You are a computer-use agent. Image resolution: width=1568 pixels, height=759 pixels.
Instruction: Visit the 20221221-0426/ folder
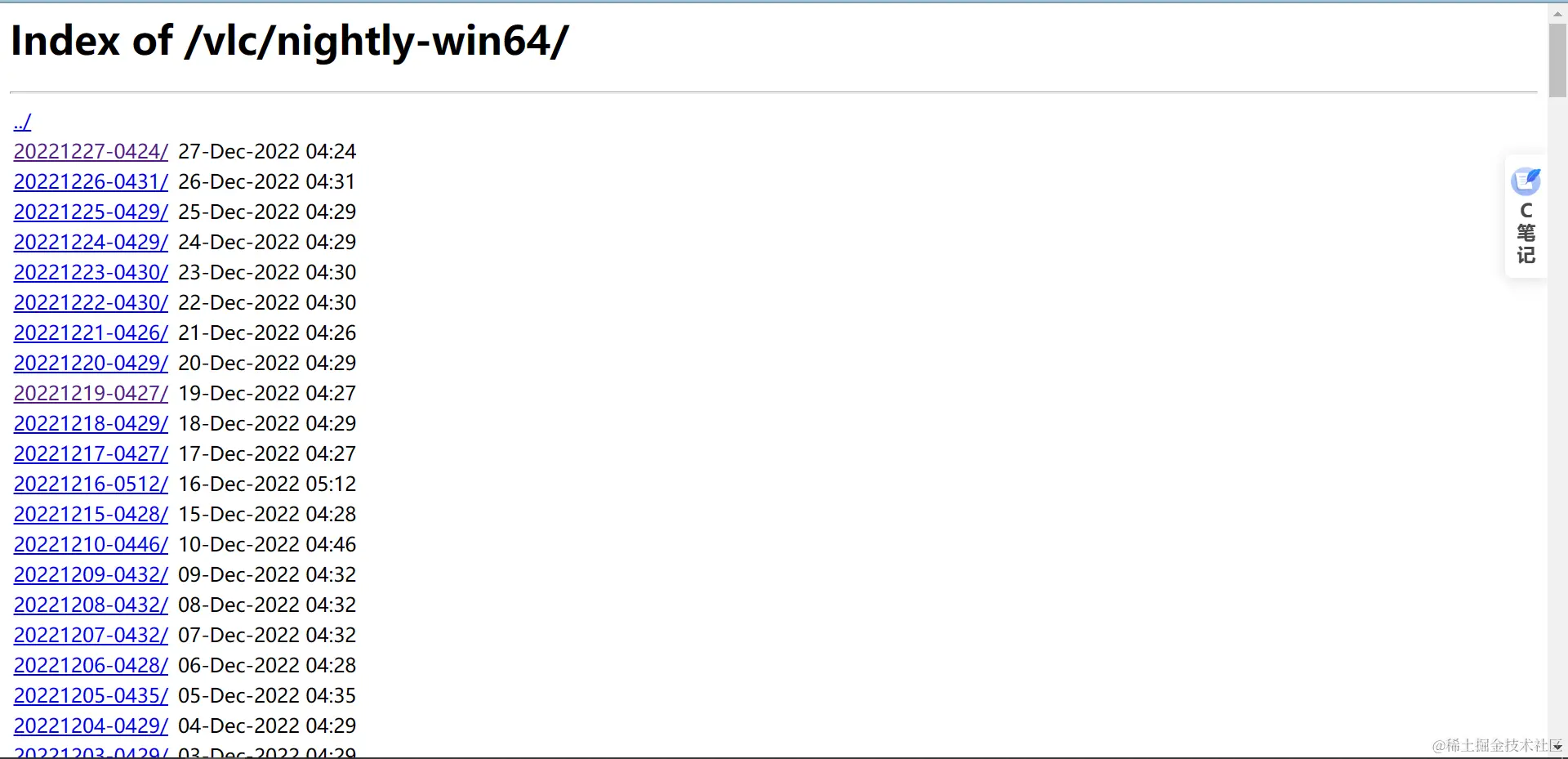click(x=91, y=333)
